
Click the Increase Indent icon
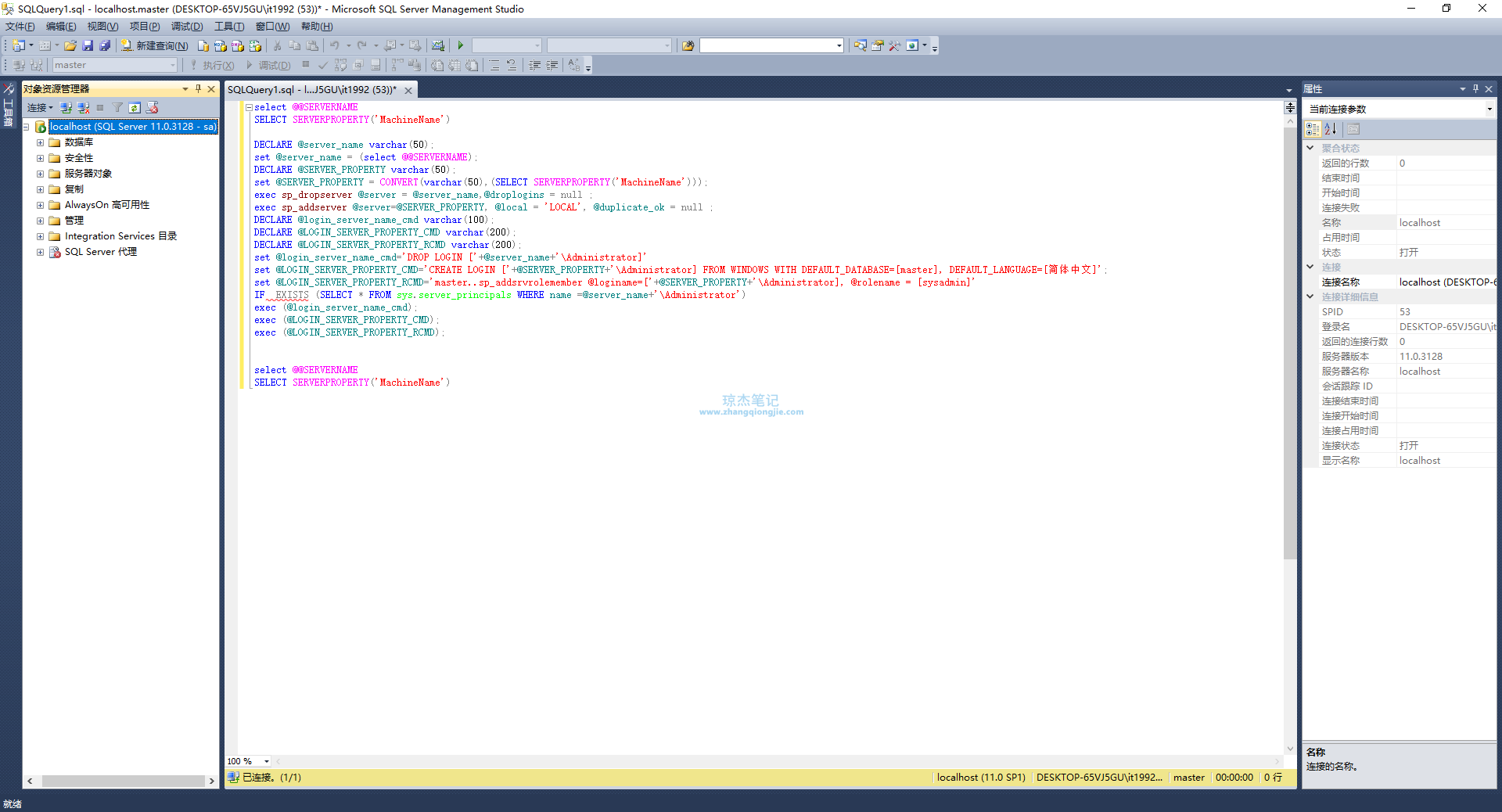point(552,66)
